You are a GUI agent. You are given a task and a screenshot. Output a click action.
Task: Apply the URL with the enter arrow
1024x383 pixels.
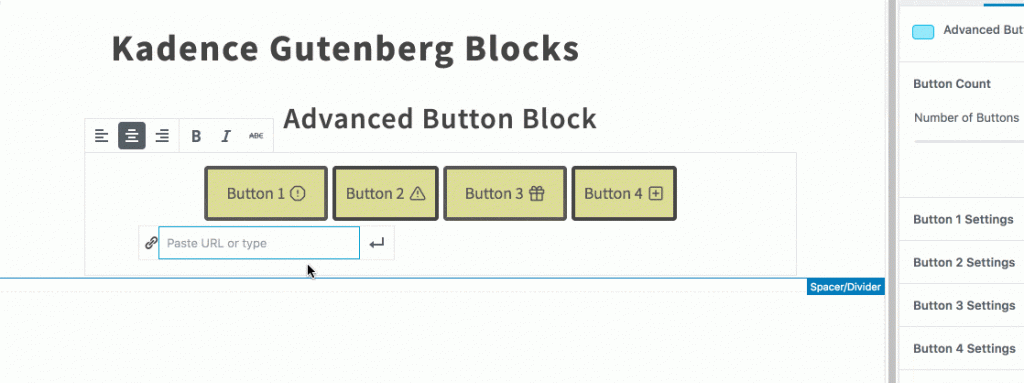[377, 243]
